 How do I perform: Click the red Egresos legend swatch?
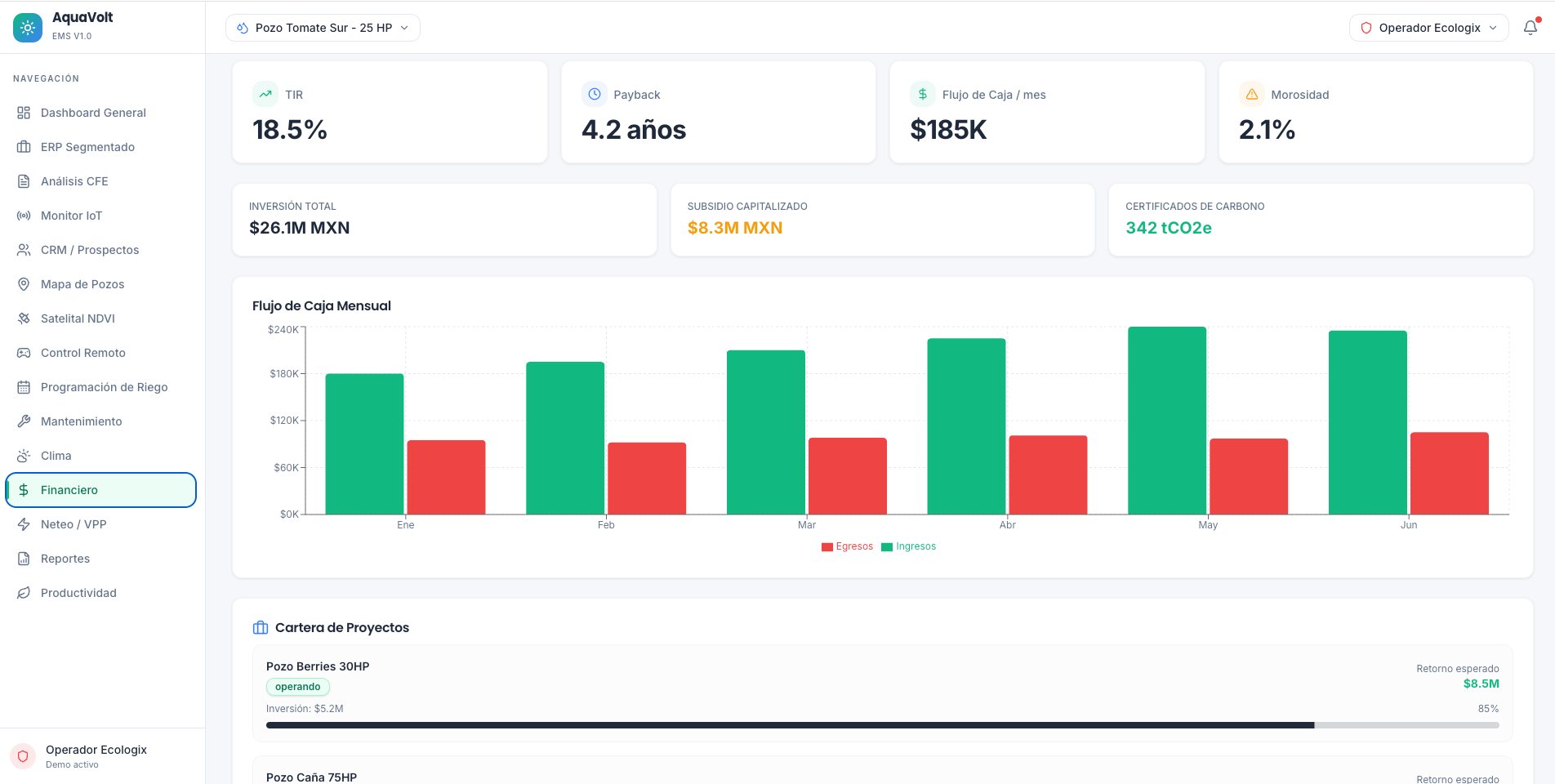tap(827, 547)
